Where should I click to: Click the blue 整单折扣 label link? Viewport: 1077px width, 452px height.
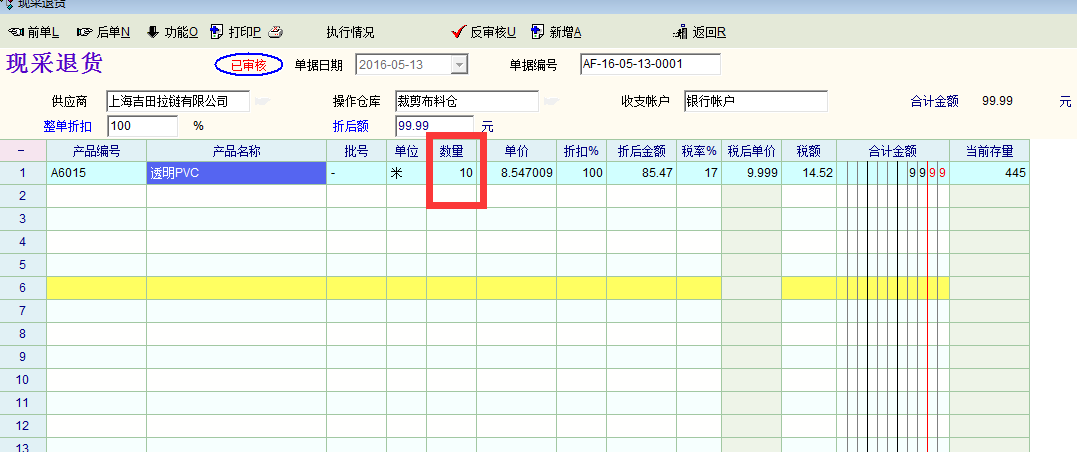(x=69, y=126)
